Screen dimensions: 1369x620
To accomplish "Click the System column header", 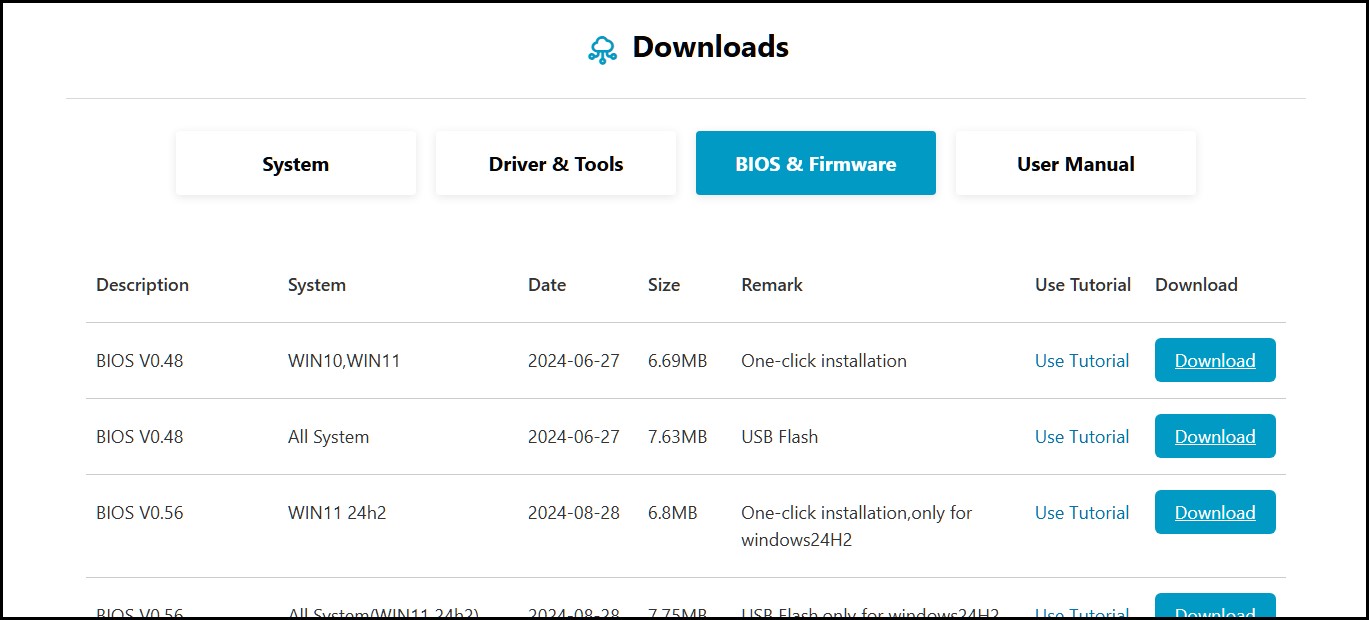I will pos(317,285).
